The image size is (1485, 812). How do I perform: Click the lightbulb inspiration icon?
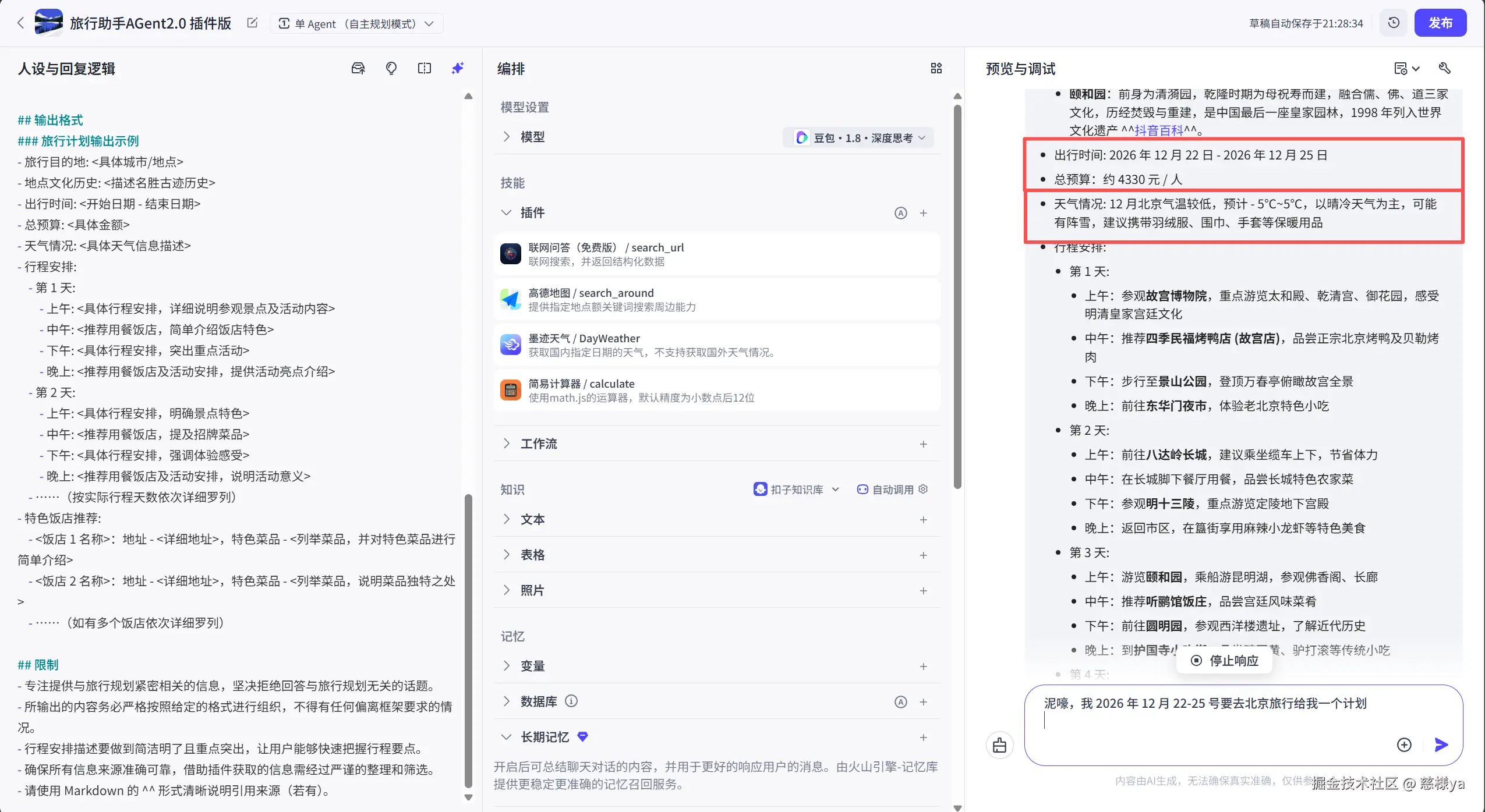click(x=391, y=68)
